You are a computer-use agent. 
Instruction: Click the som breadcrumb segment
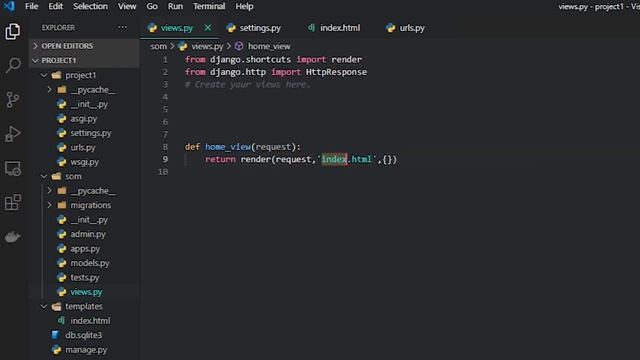[x=158, y=46]
